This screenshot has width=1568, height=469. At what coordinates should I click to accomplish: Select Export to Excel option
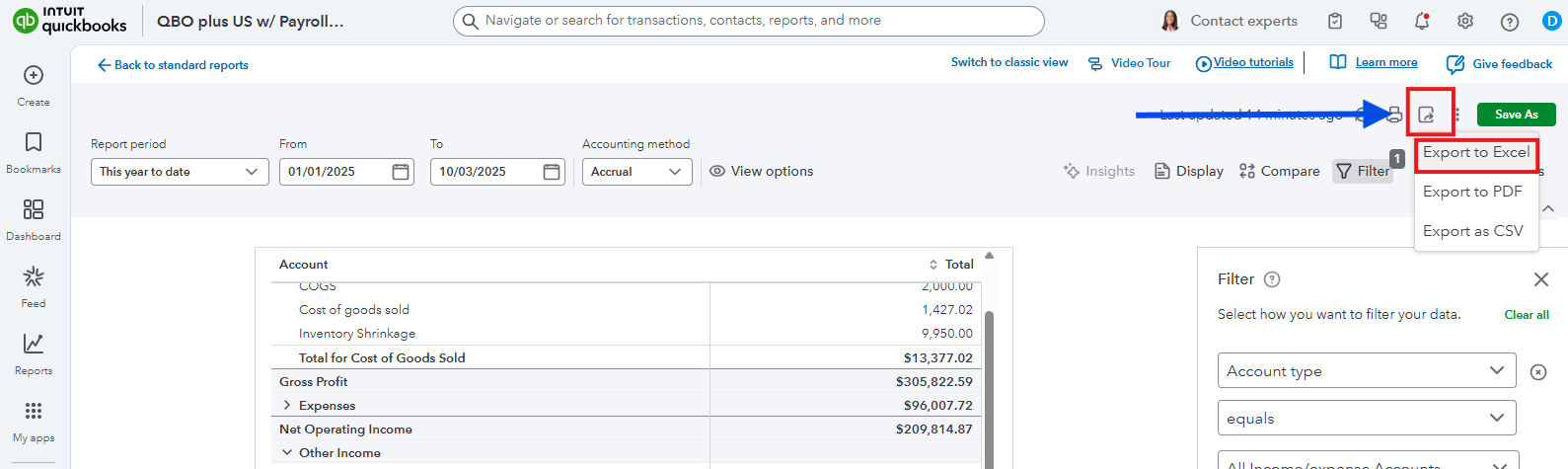pyautogui.click(x=1476, y=153)
